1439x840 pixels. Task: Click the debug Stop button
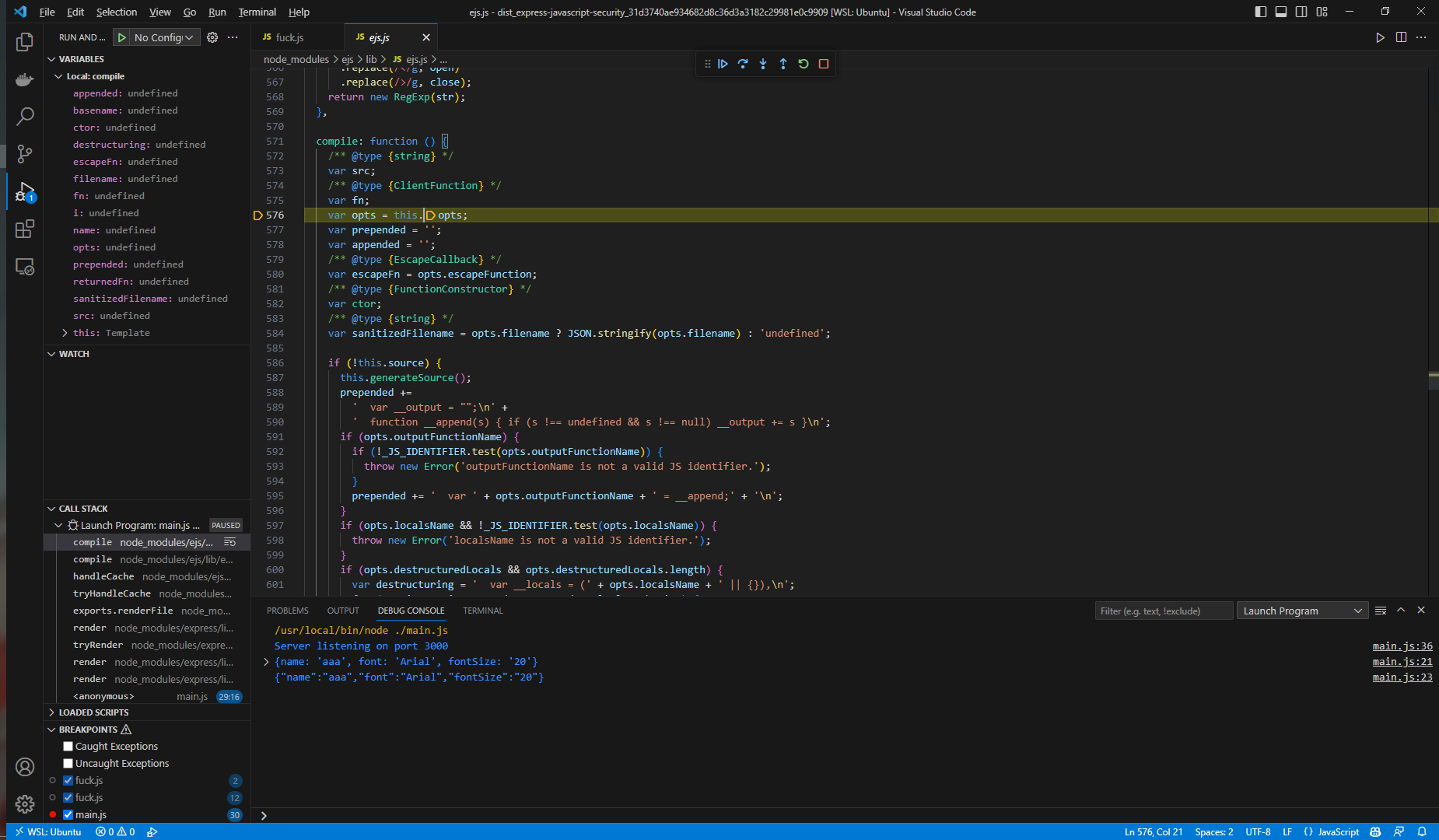pos(824,64)
